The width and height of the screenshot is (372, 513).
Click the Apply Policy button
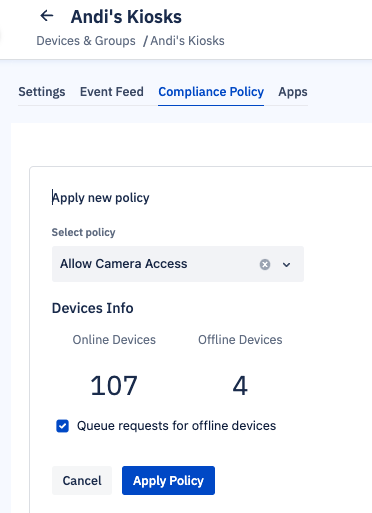(x=168, y=480)
